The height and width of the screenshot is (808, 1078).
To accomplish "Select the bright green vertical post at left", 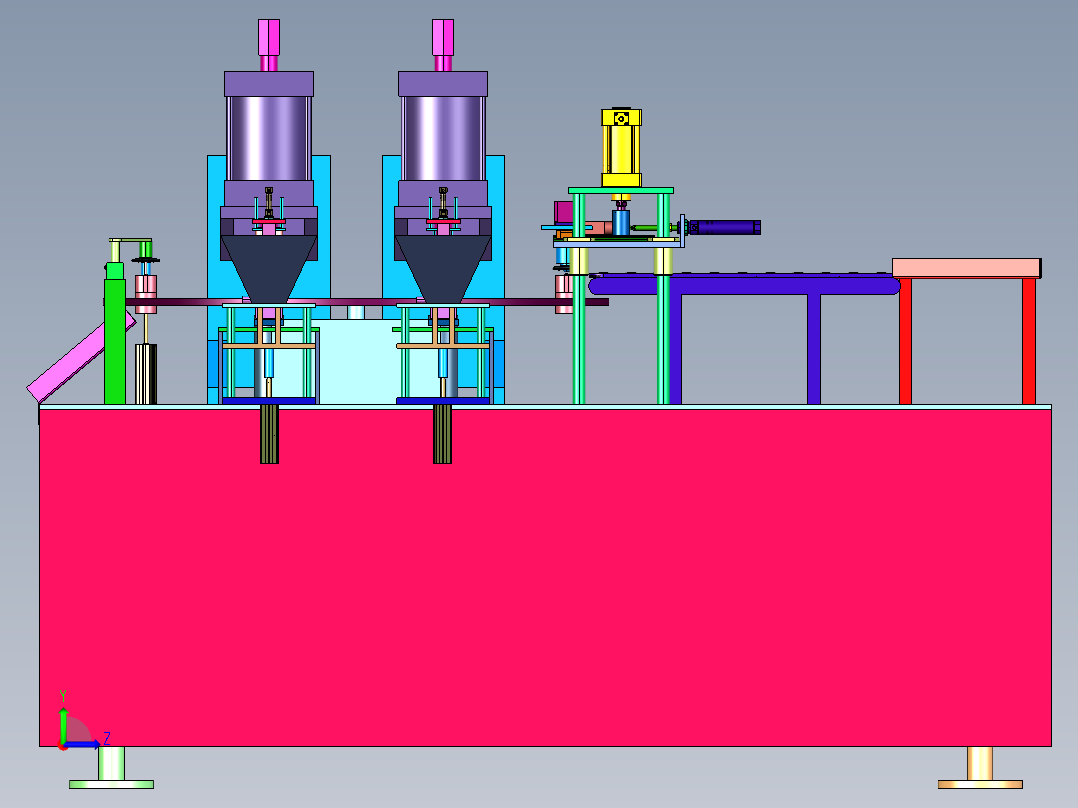I will coord(115,334).
